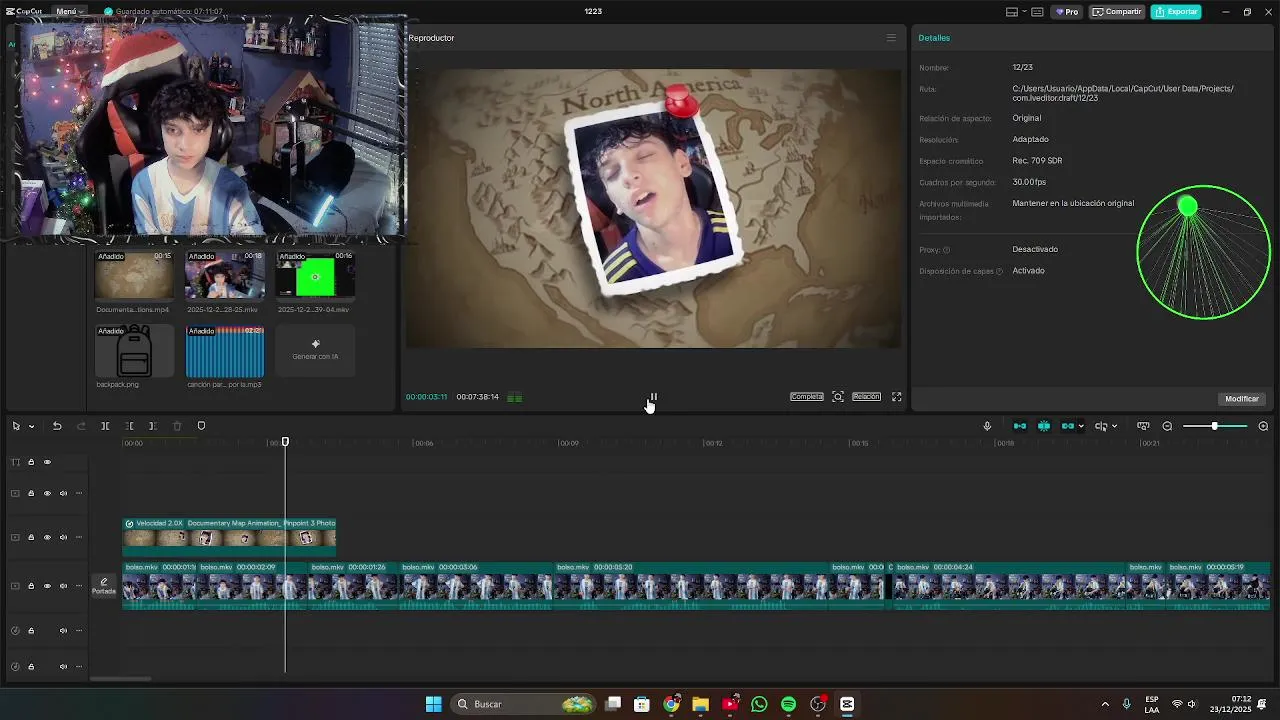The width and height of the screenshot is (1280, 720).
Task: Click the player screenshot/focus frame icon
Action: pos(838,397)
